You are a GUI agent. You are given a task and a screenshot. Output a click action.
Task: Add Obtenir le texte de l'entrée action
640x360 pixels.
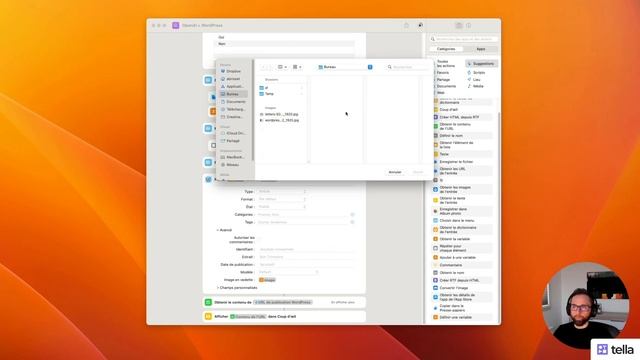click(x=462, y=200)
